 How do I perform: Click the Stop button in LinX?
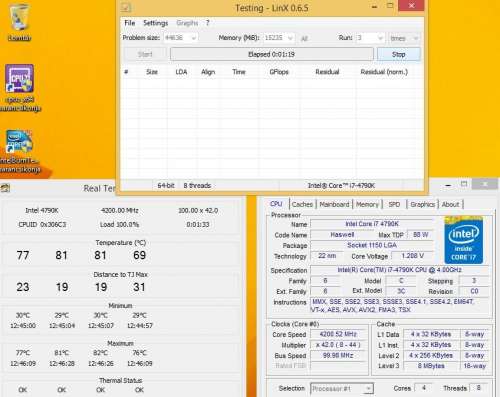click(x=398, y=54)
